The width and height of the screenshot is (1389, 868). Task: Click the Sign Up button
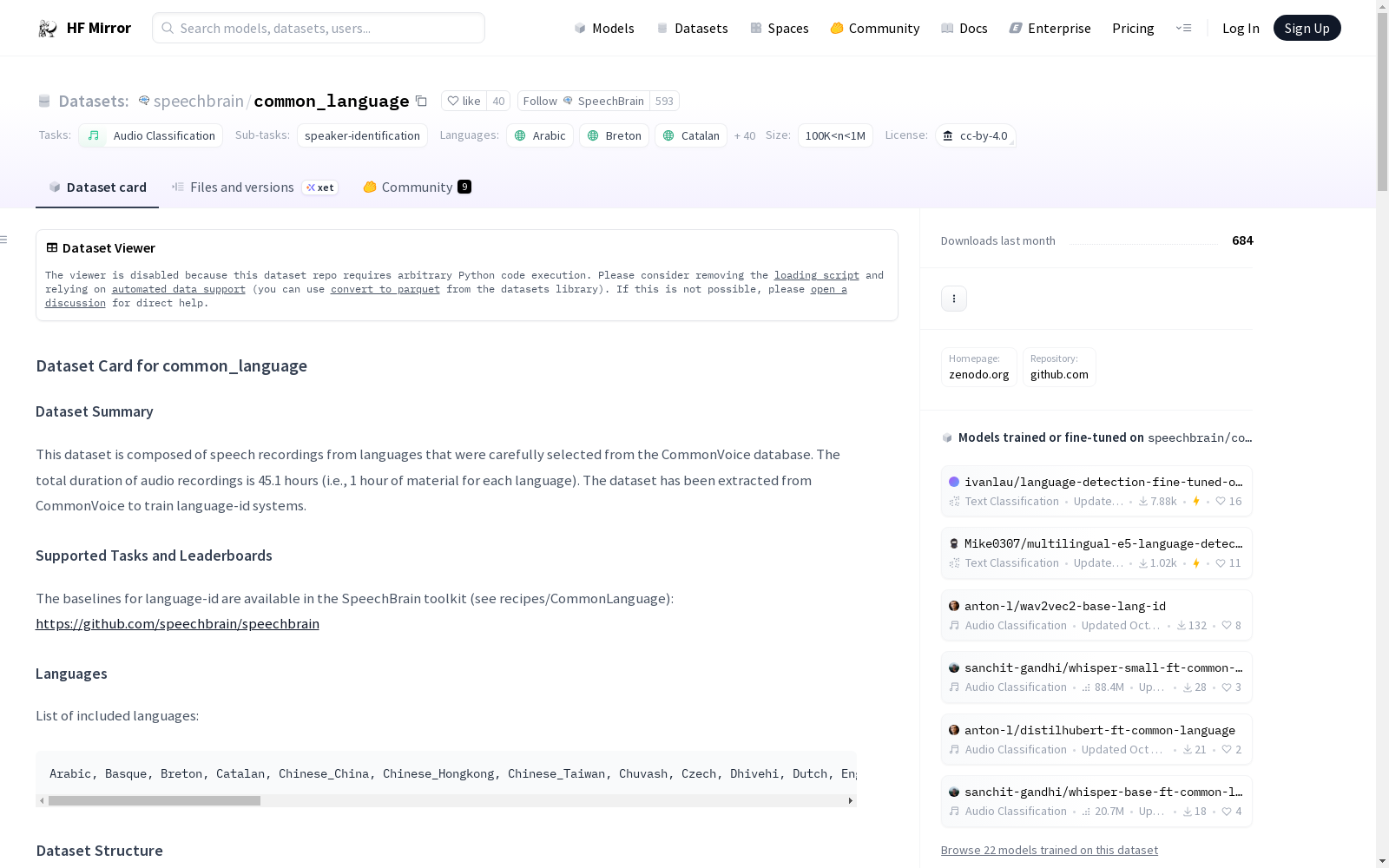point(1307,28)
